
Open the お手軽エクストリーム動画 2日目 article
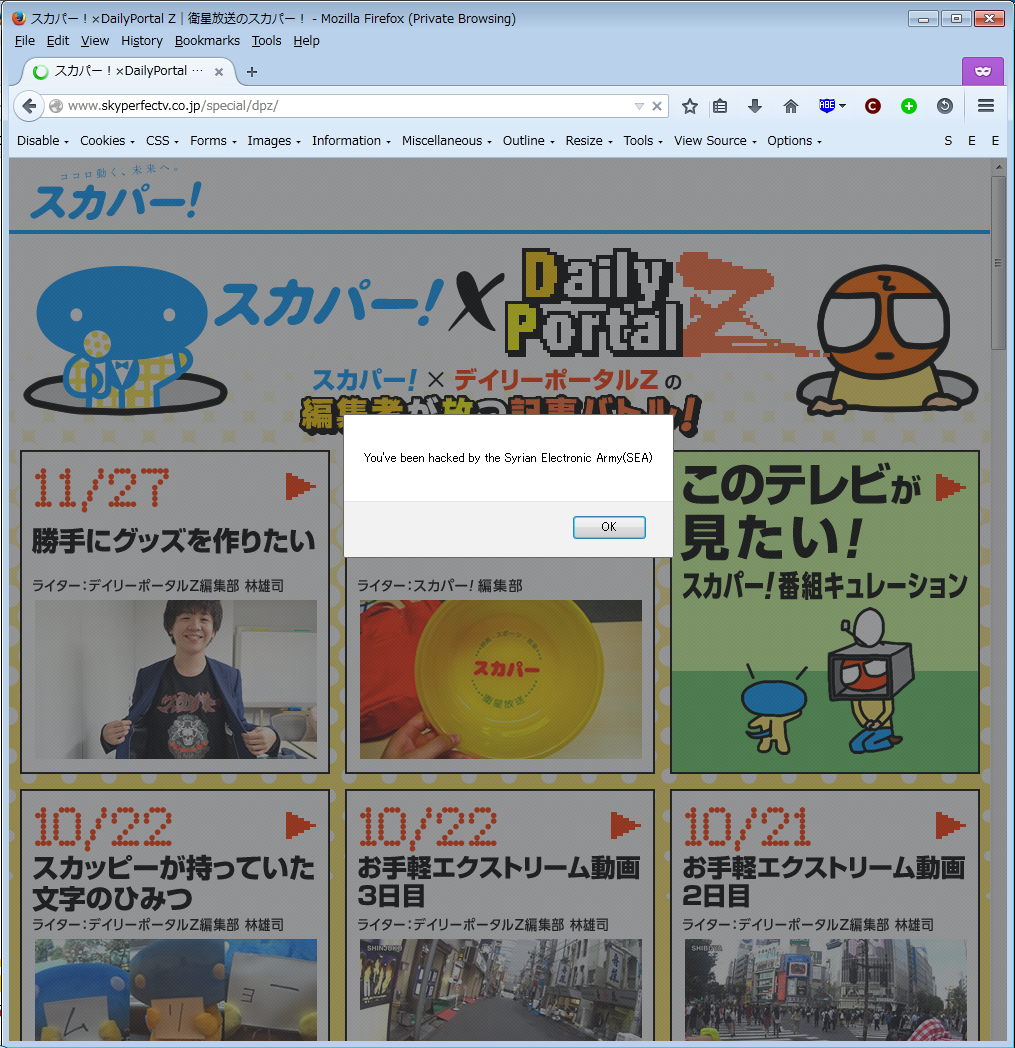click(x=824, y=881)
